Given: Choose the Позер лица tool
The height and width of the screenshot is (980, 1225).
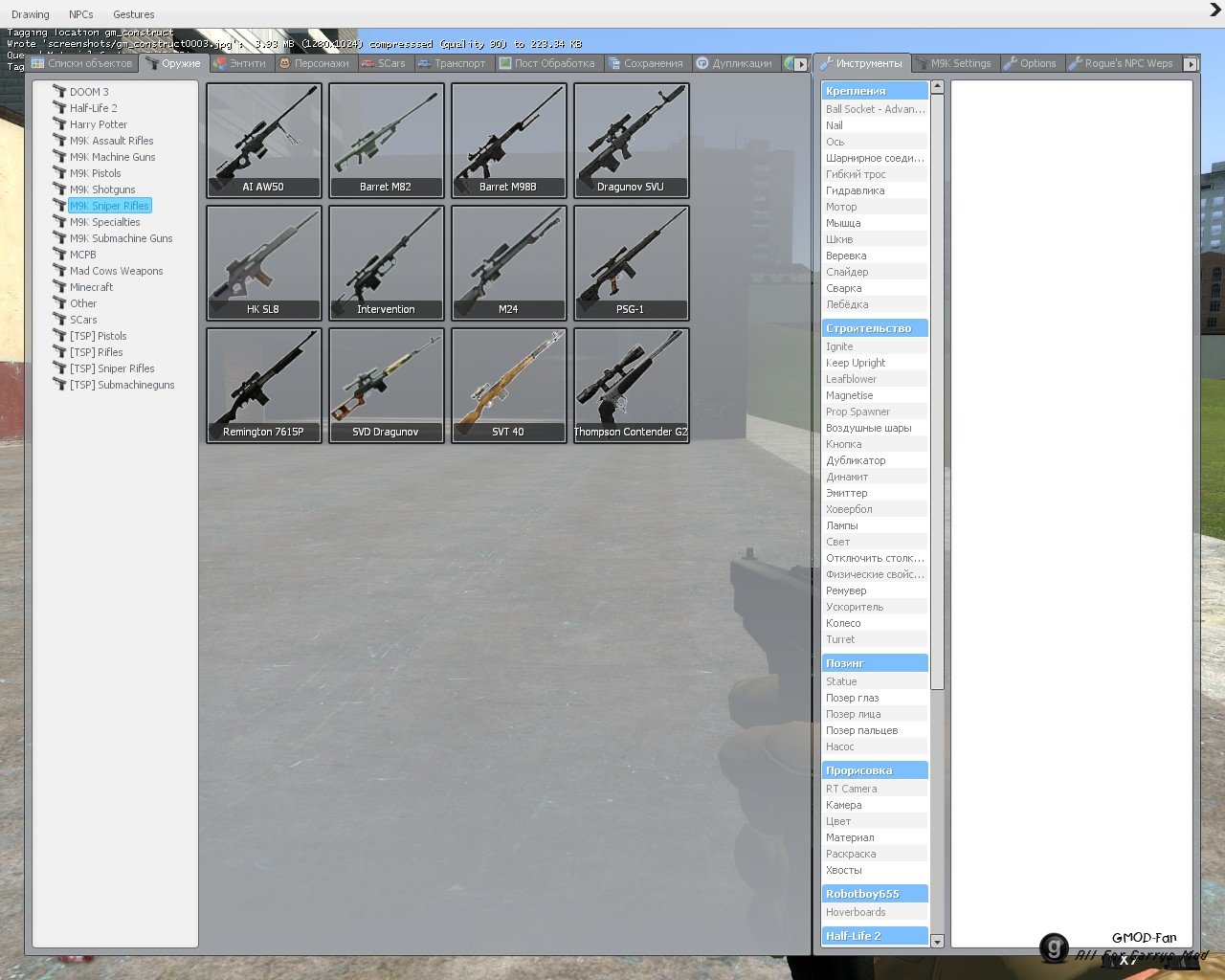Looking at the screenshot, I should coord(875,714).
